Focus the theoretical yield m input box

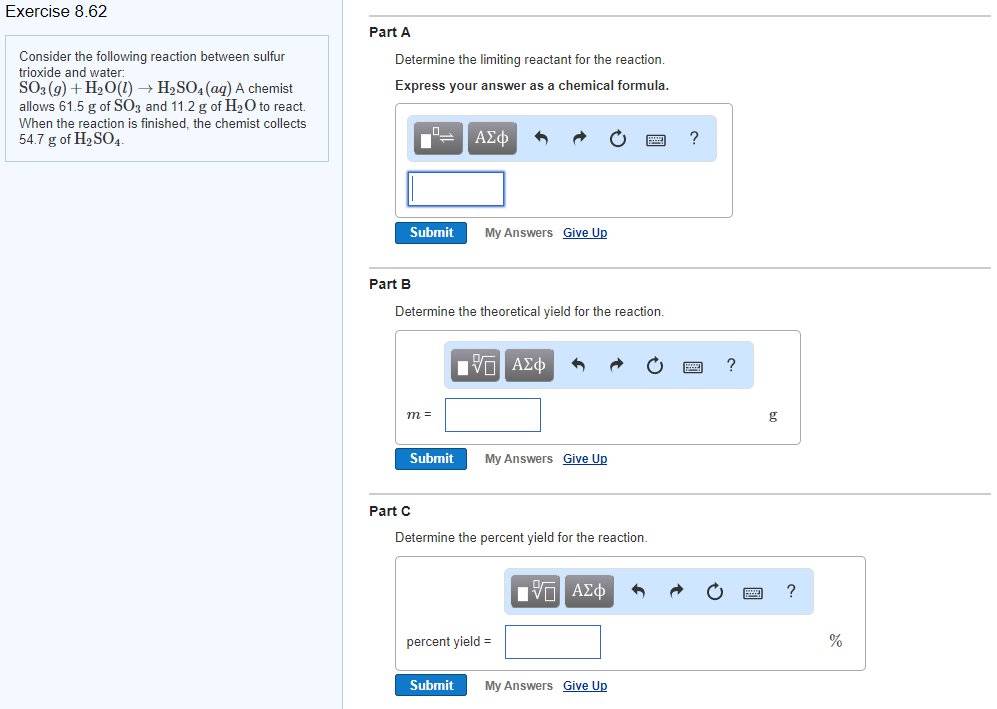click(493, 415)
